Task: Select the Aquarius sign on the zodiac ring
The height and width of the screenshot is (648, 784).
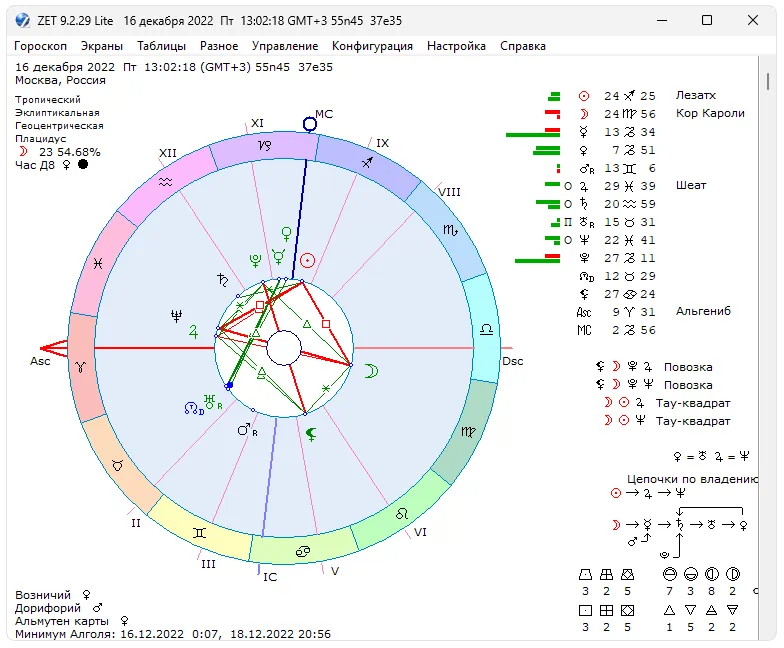Action: (166, 182)
